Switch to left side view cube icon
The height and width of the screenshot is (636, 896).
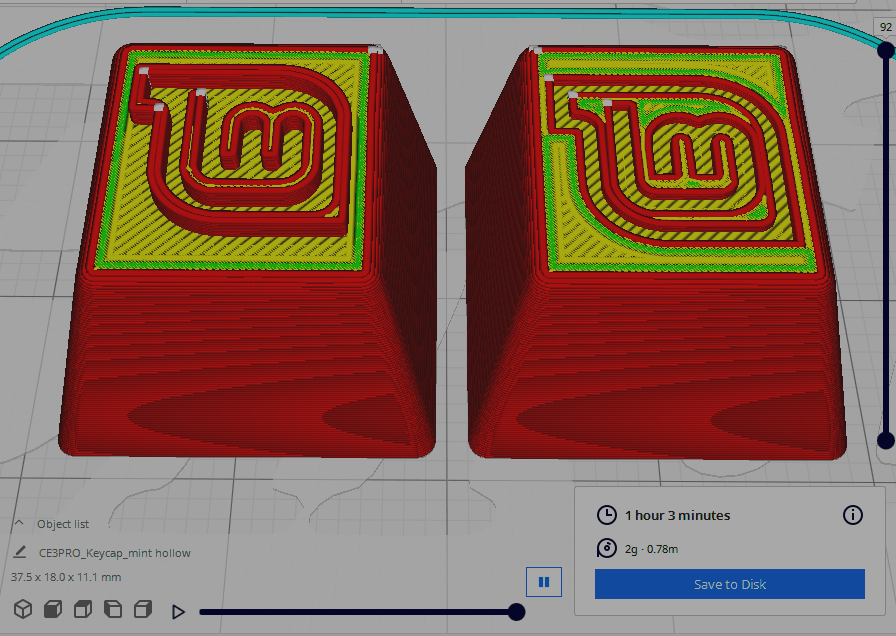coord(113,609)
